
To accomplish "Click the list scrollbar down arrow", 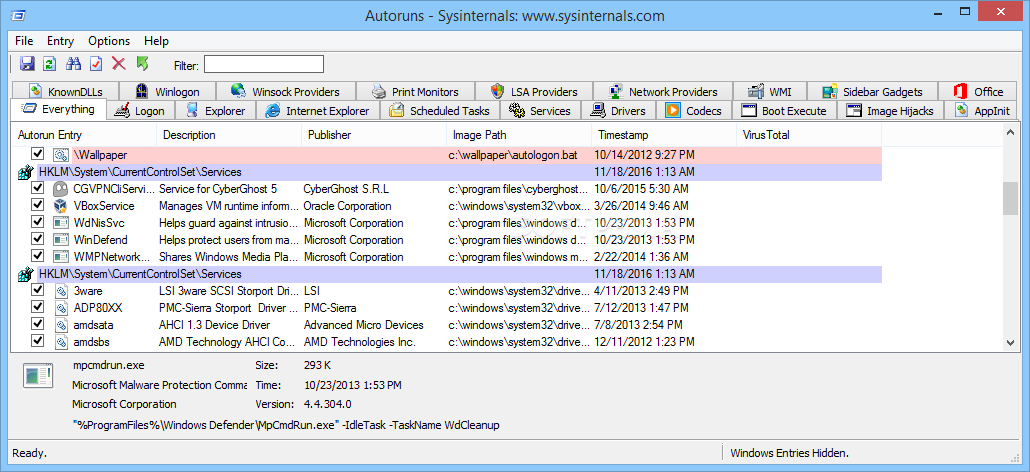I will click(1010, 342).
